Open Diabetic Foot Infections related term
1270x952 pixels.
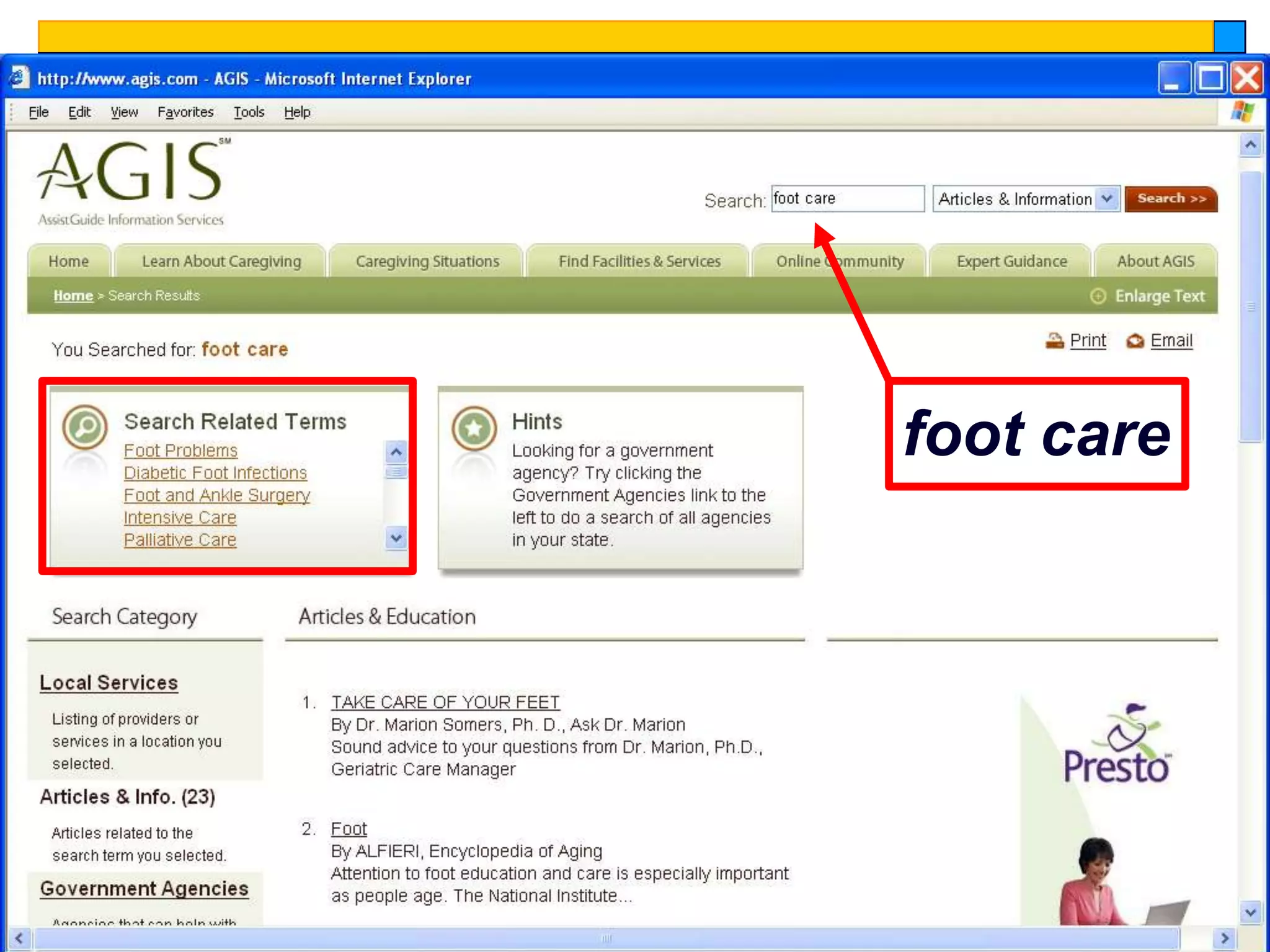point(215,473)
